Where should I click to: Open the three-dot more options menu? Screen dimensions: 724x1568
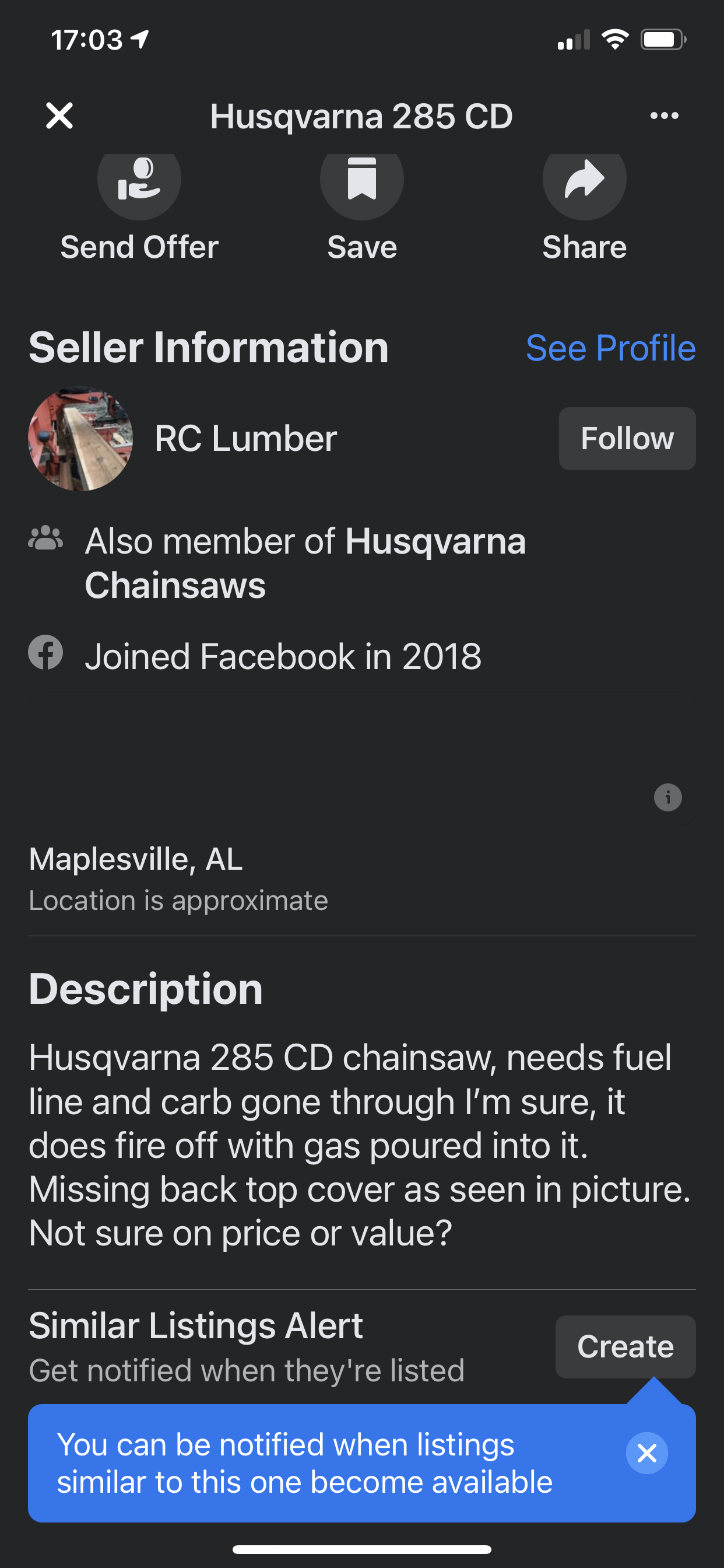pos(664,116)
